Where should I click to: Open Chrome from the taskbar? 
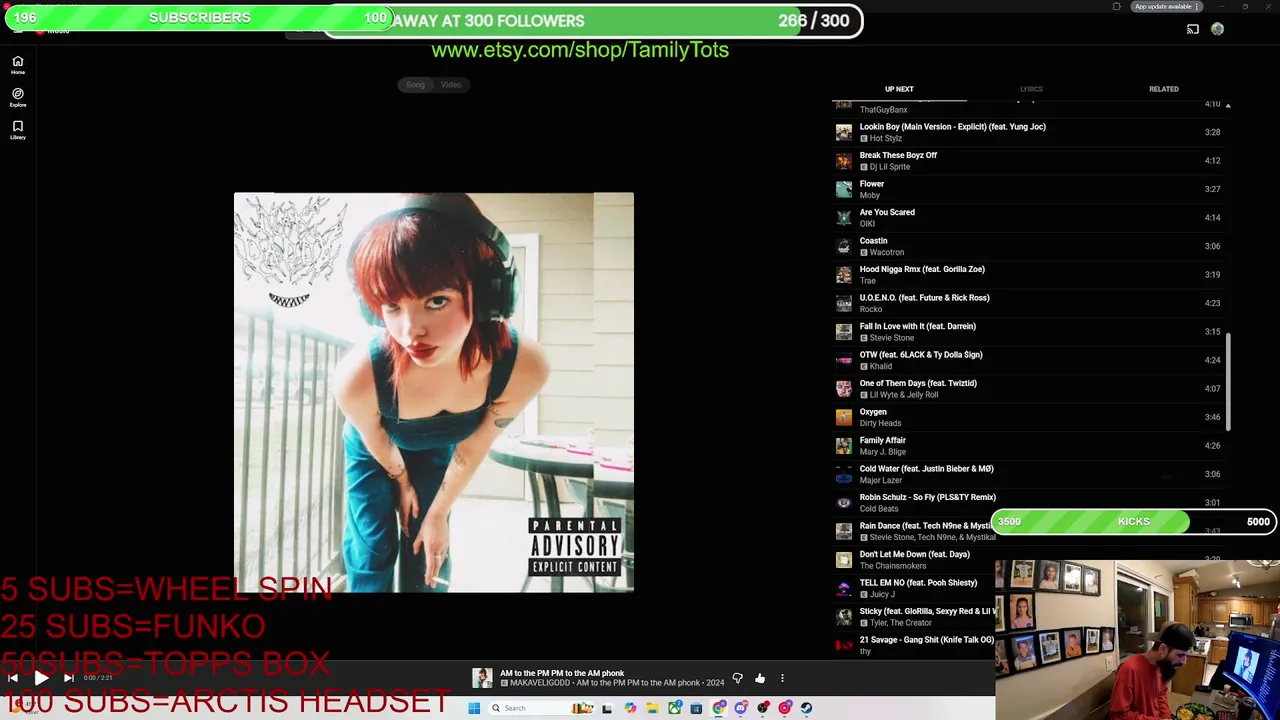point(719,708)
